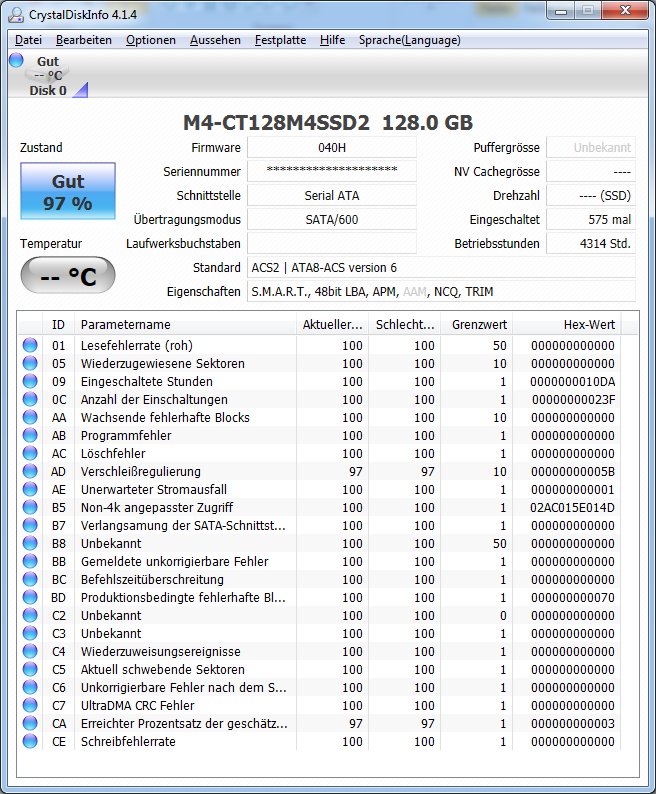The image size is (656, 794).
Task: Click hex value 02AC015E014D
Action: [572, 507]
